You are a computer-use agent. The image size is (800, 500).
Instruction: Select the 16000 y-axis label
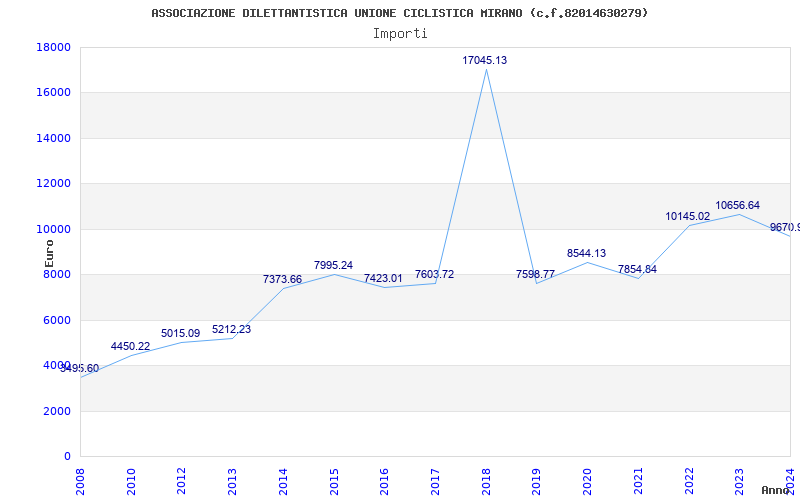[x=54, y=93]
